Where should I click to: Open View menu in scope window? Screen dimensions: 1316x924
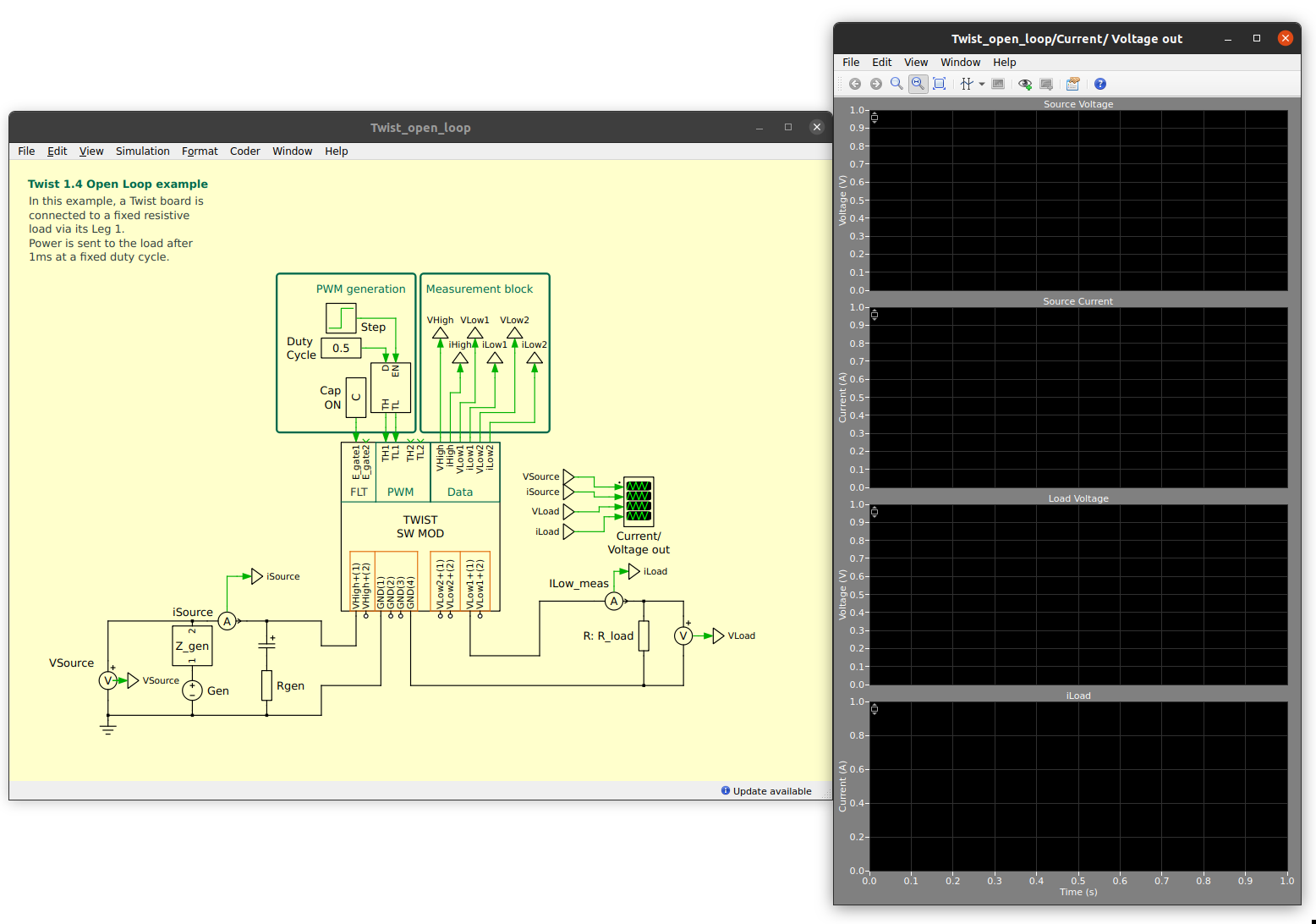point(916,63)
